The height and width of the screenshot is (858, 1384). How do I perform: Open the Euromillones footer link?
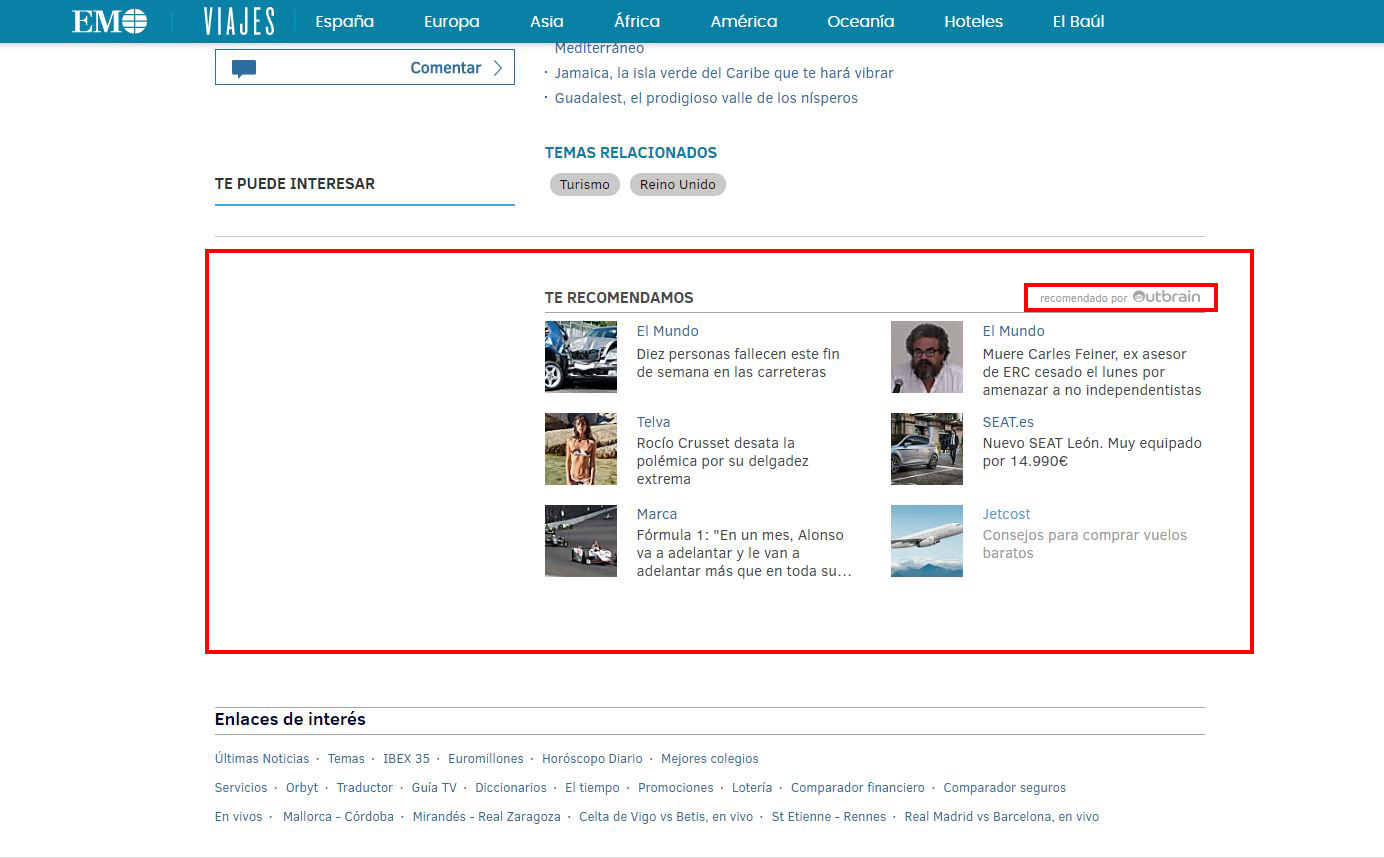point(486,759)
